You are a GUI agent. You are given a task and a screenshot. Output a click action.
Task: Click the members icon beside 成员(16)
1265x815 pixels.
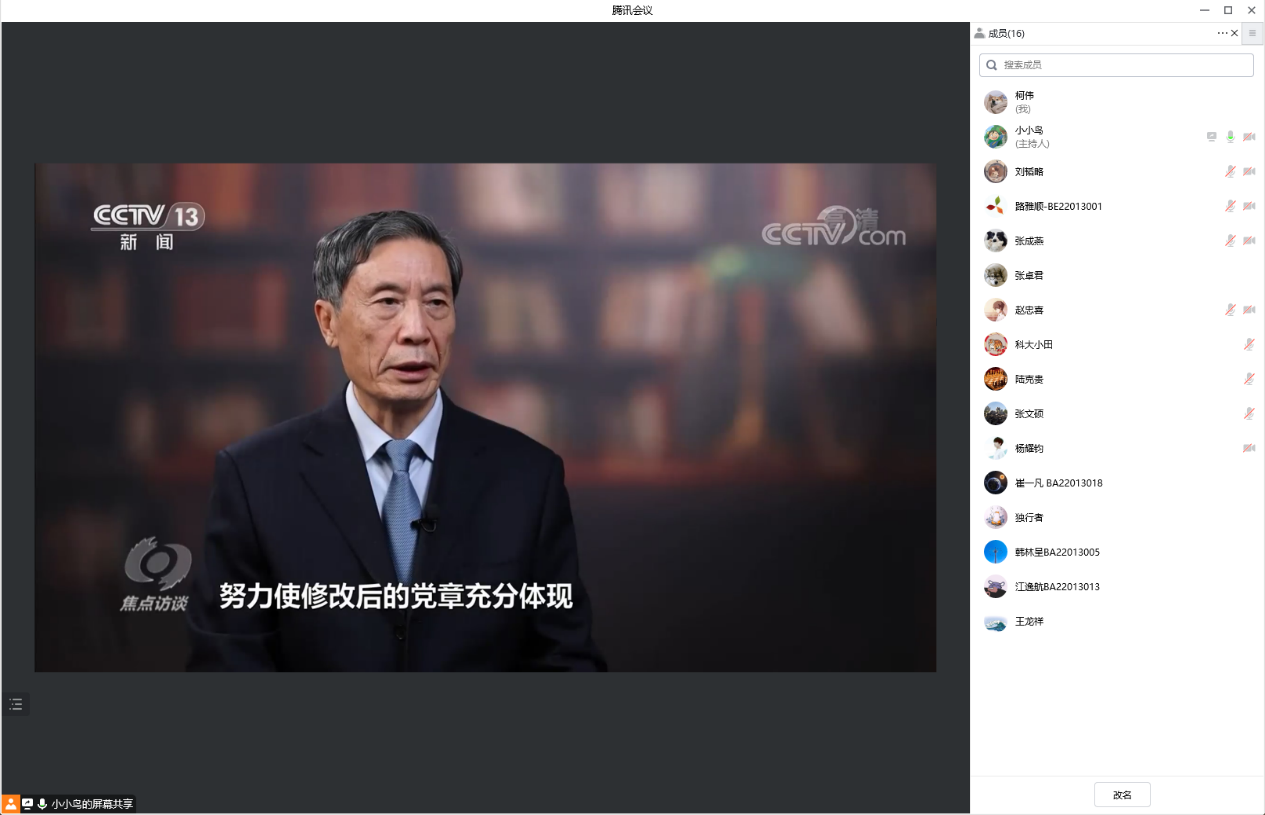pyautogui.click(x=979, y=33)
